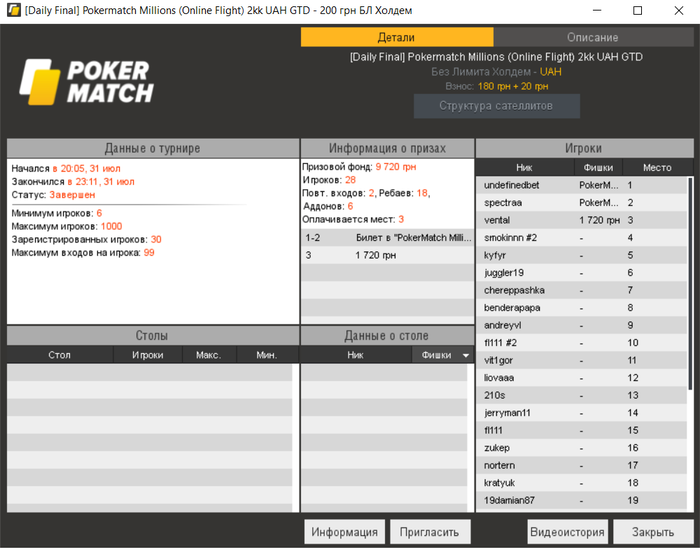The image size is (700, 552).
Task: Click the Призовой фонд 9 720 грн value
Action: (396, 167)
